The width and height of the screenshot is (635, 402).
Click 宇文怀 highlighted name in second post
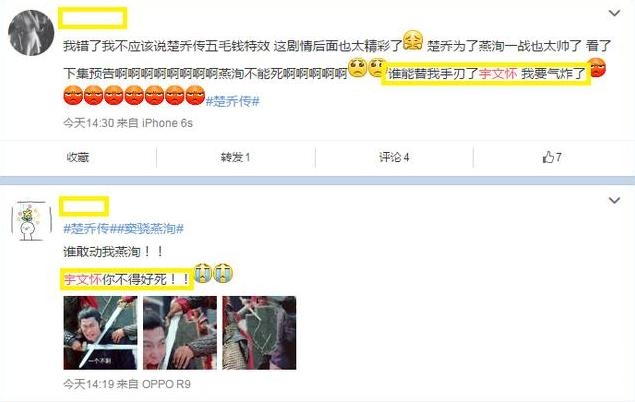83,279
